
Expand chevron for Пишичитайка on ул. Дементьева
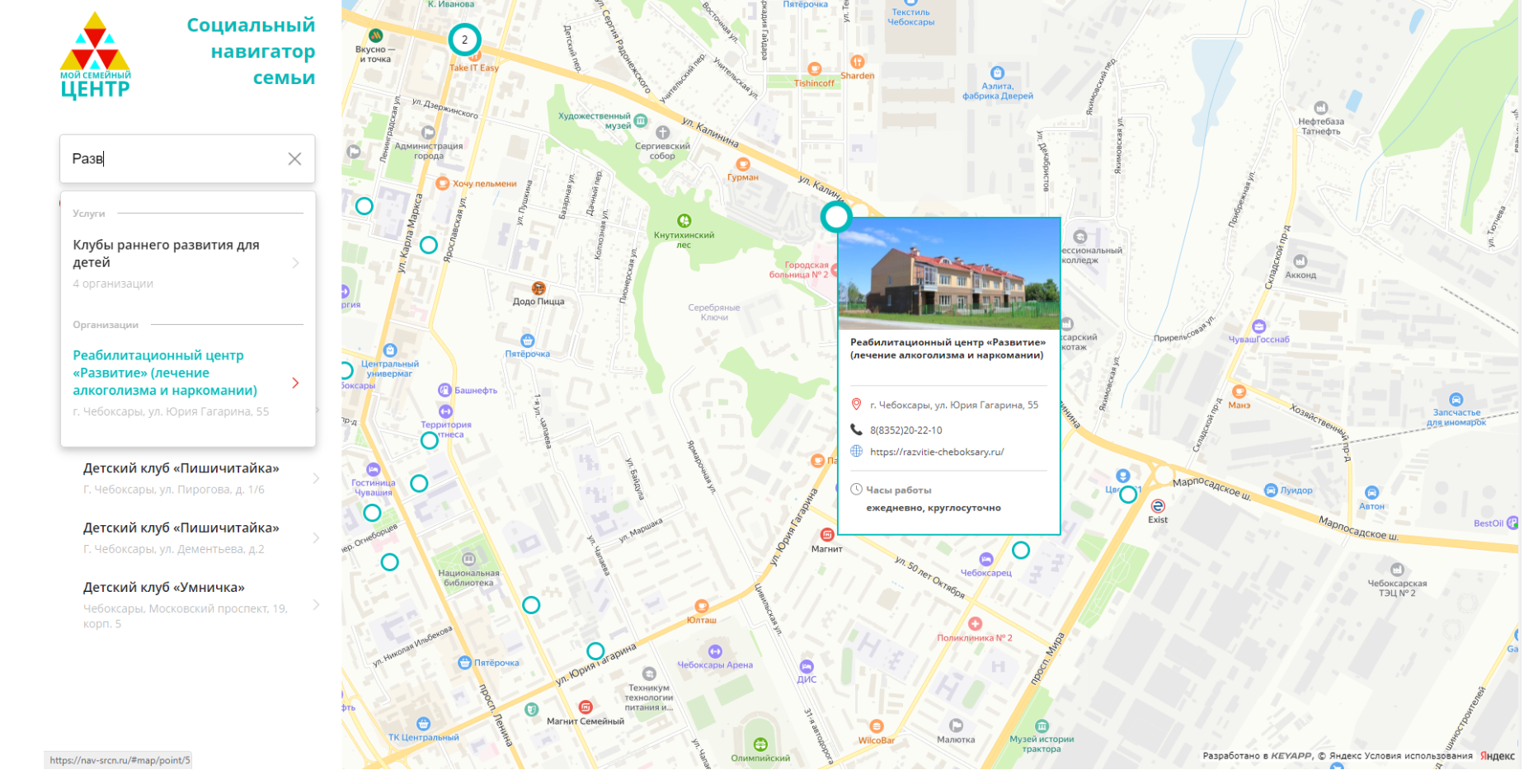coord(316,538)
